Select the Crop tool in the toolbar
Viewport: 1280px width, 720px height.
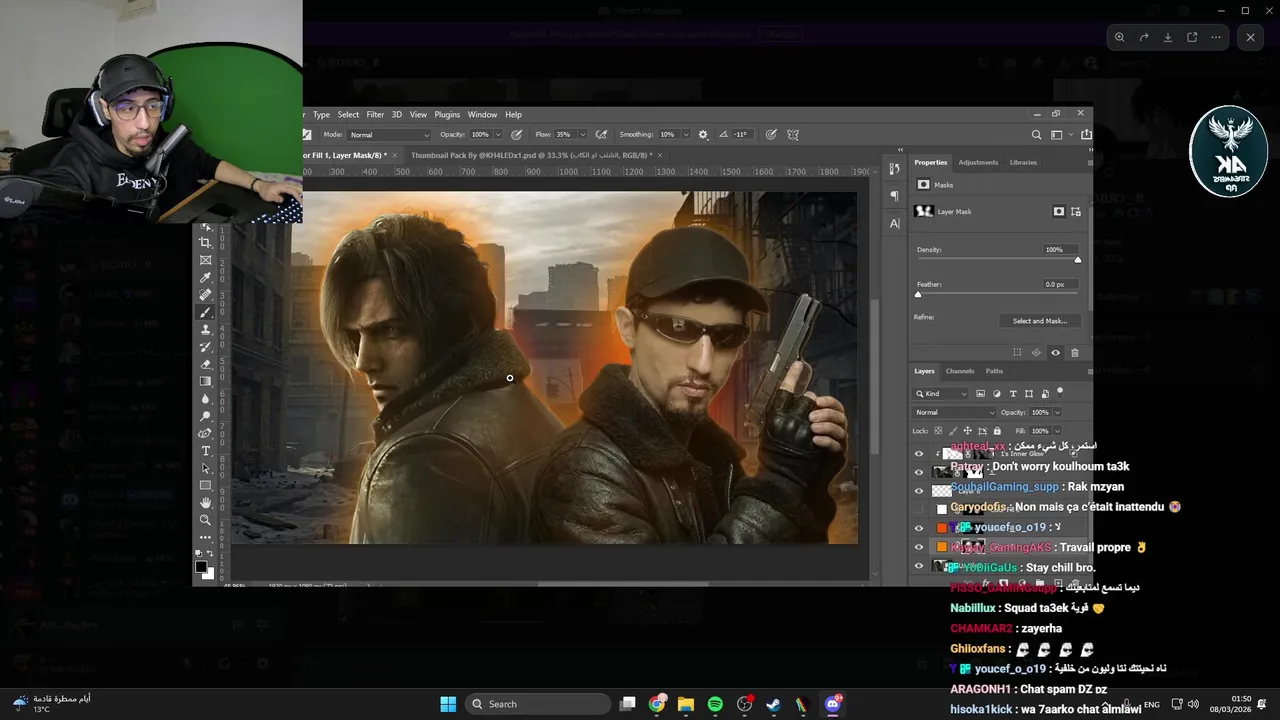pyautogui.click(x=206, y=243)
